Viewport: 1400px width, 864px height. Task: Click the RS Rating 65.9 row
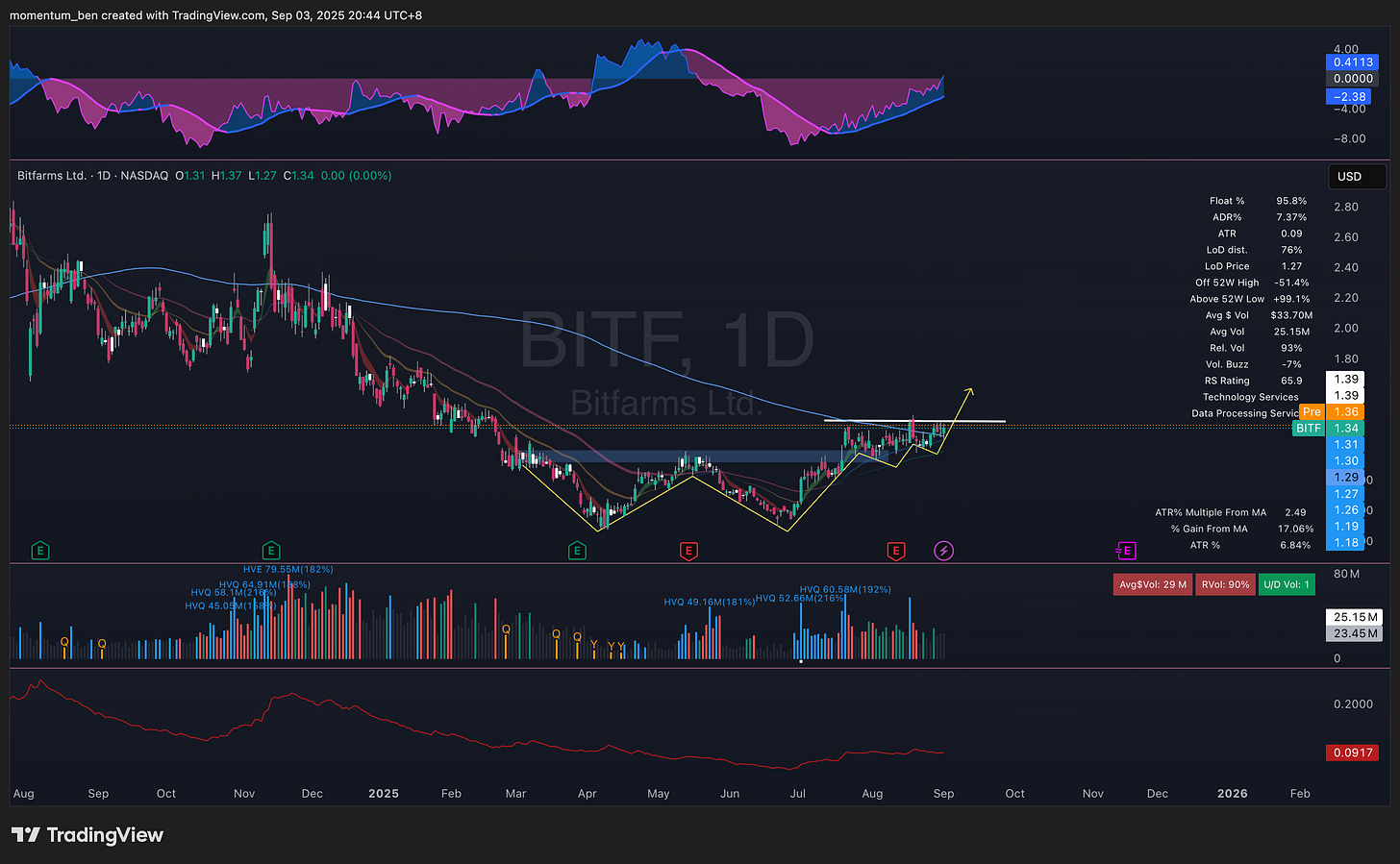pos(1254,381)
